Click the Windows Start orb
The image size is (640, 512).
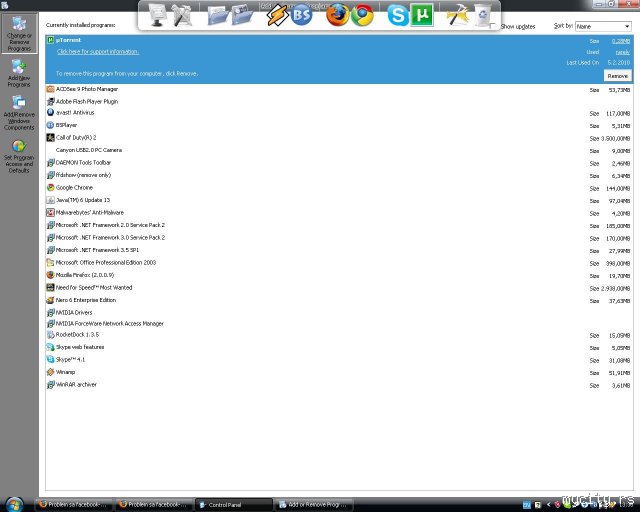pyautogui.click(x=14, y=505)
